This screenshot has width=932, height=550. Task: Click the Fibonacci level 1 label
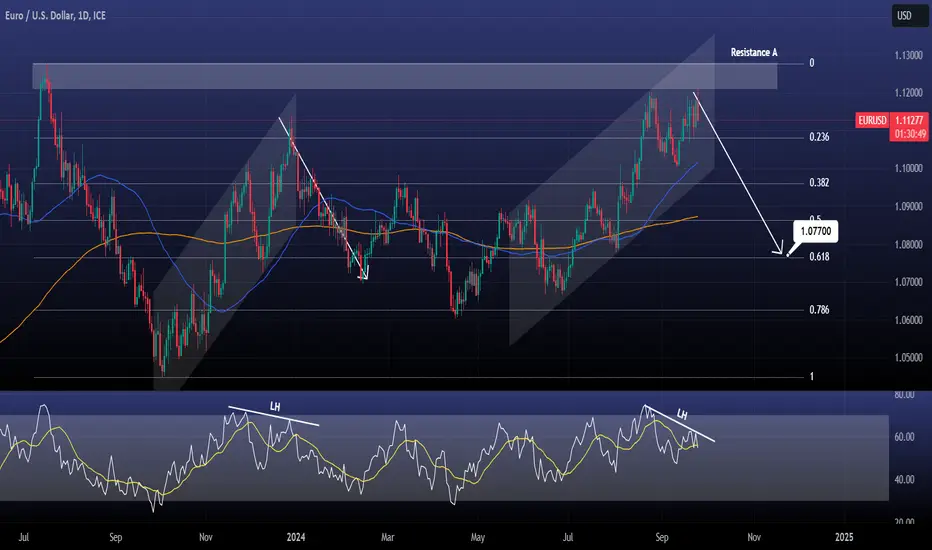coord(812,376)
